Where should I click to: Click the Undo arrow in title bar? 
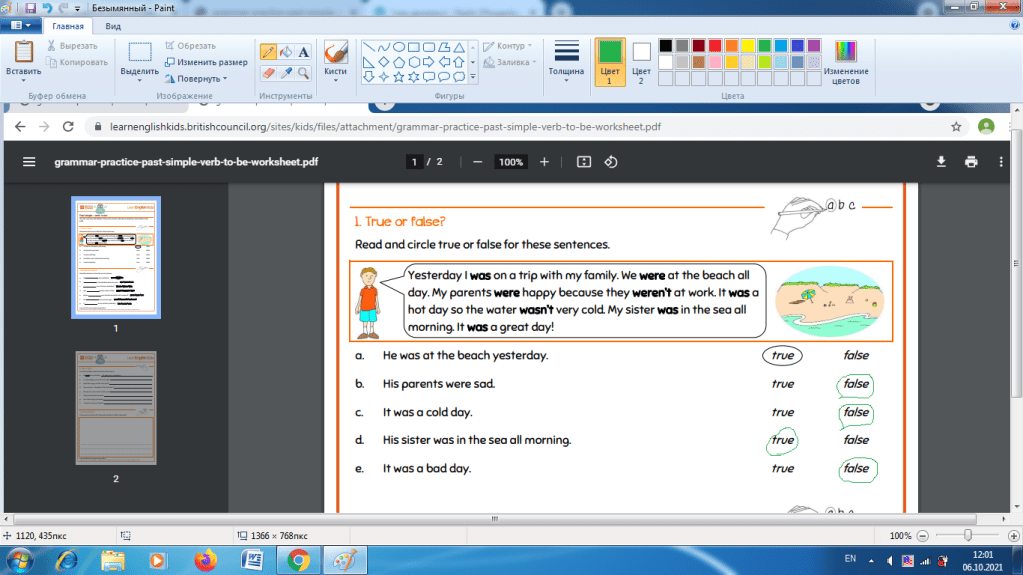pyautogui.click(x=47, y=7)
